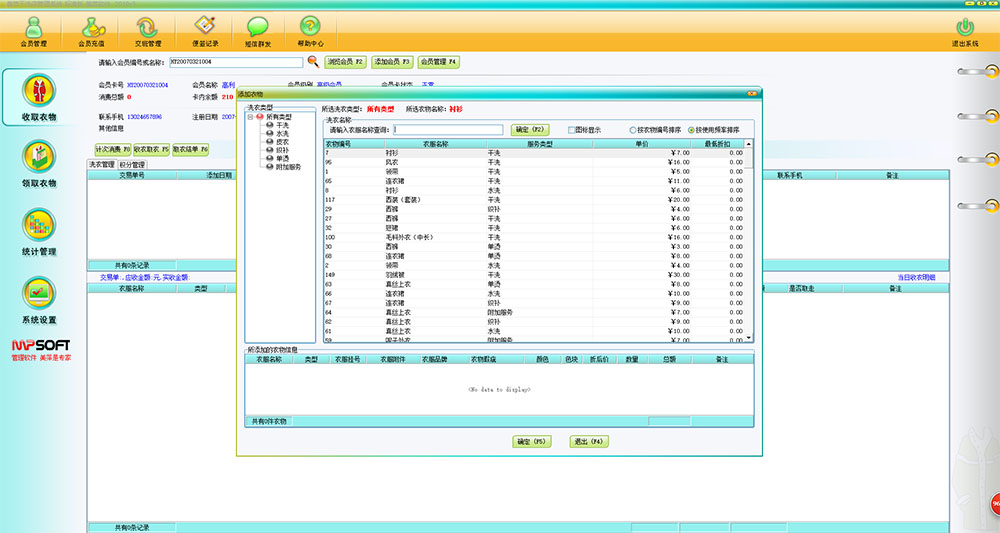Click the 退出系统 power icon
The width and height of the screenshot is (1000, 533).
965,31
